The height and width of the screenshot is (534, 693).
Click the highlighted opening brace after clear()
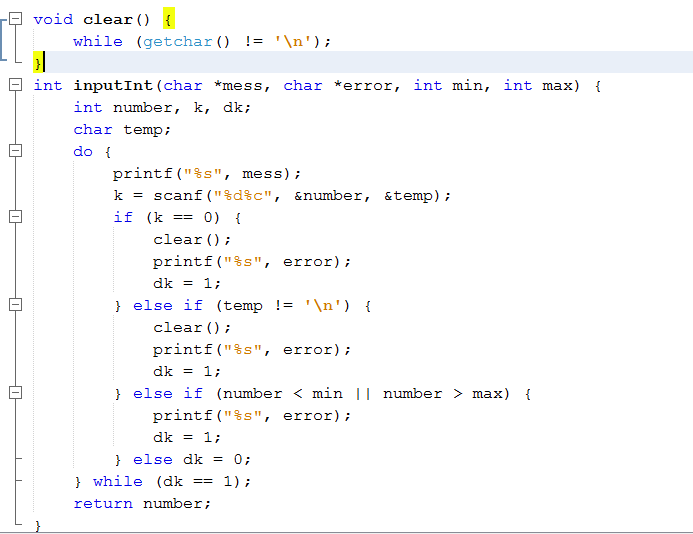pos(168,19)
